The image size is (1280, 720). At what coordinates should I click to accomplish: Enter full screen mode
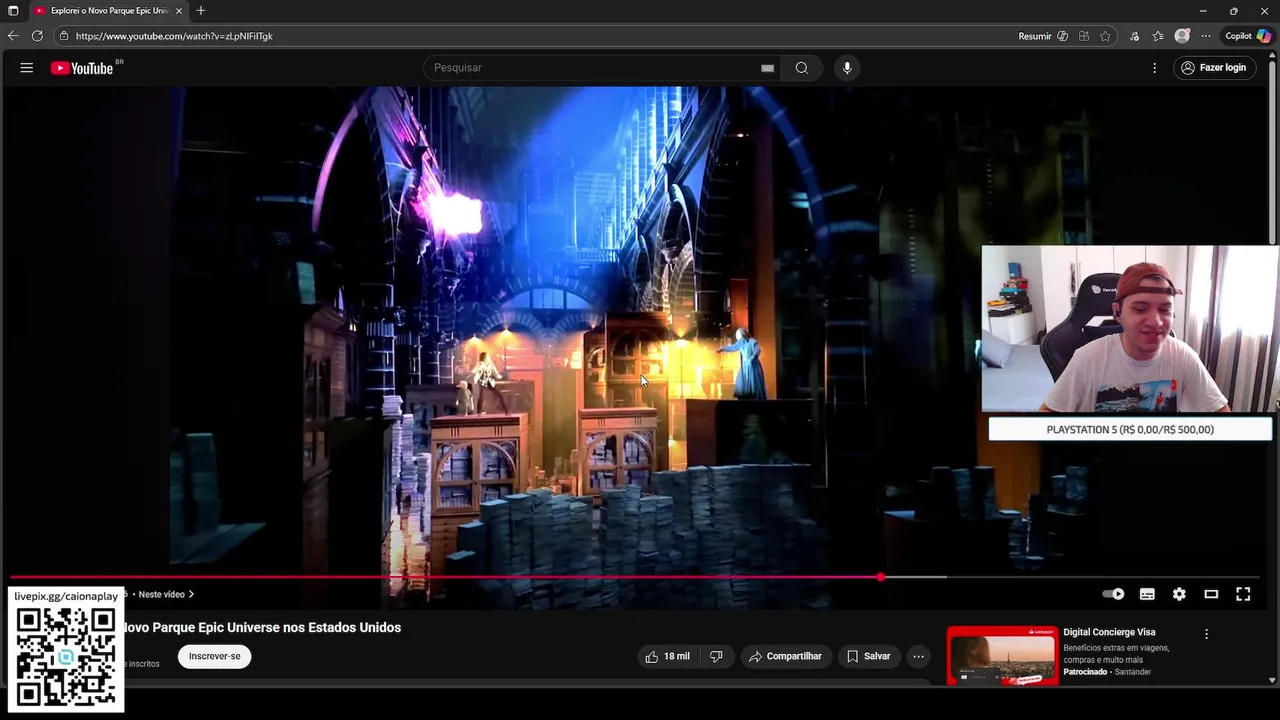(x=1243, y=594)
